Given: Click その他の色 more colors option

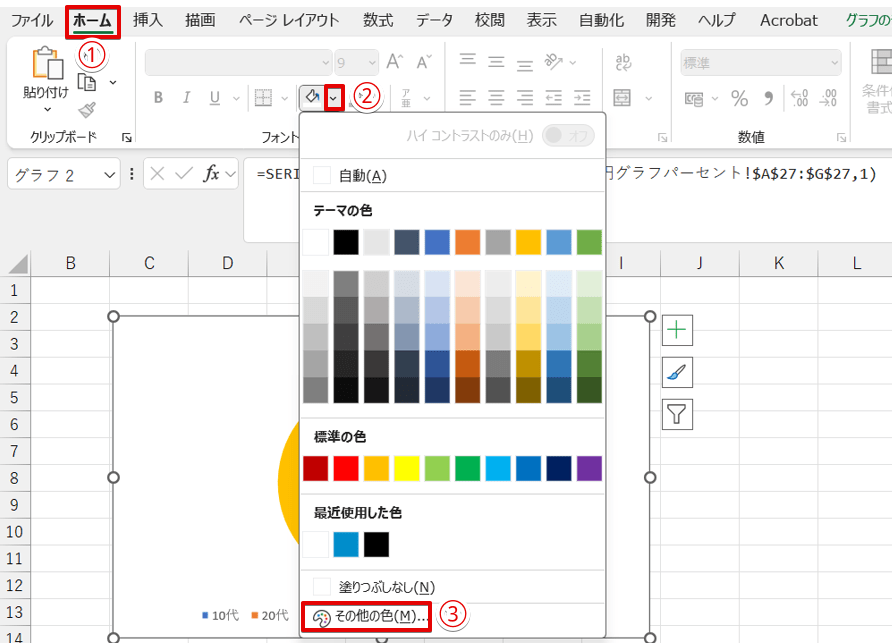Looking at the screenshot, I should [368, 617].
